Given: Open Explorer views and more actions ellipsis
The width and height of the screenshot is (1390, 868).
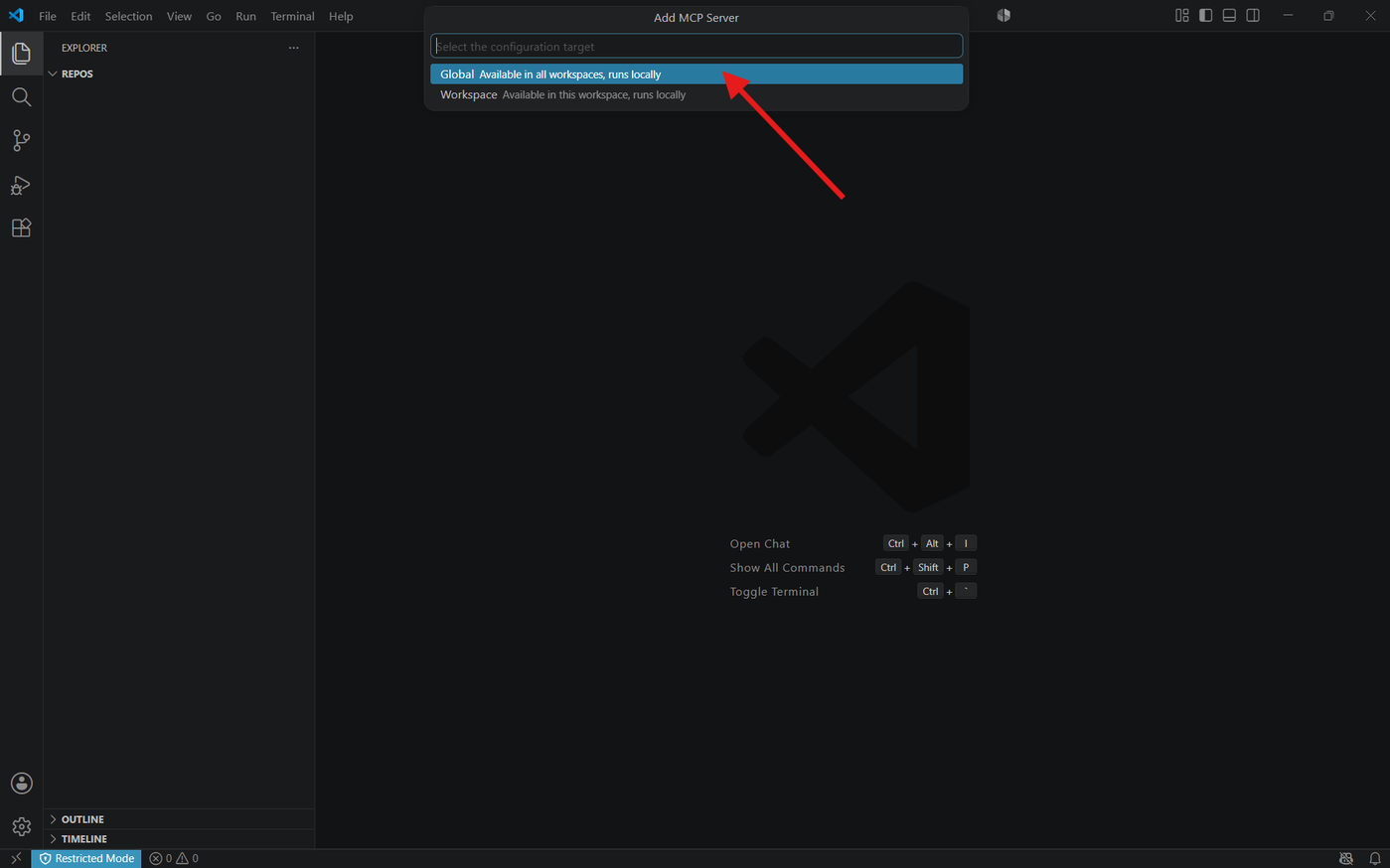Looking at the screenshot, I should pyautogui.click(x=293, y=48).
